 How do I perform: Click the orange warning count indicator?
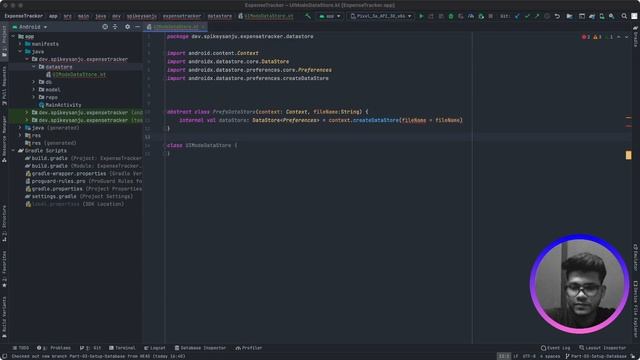pyautogui.click(x=597, y=37)
